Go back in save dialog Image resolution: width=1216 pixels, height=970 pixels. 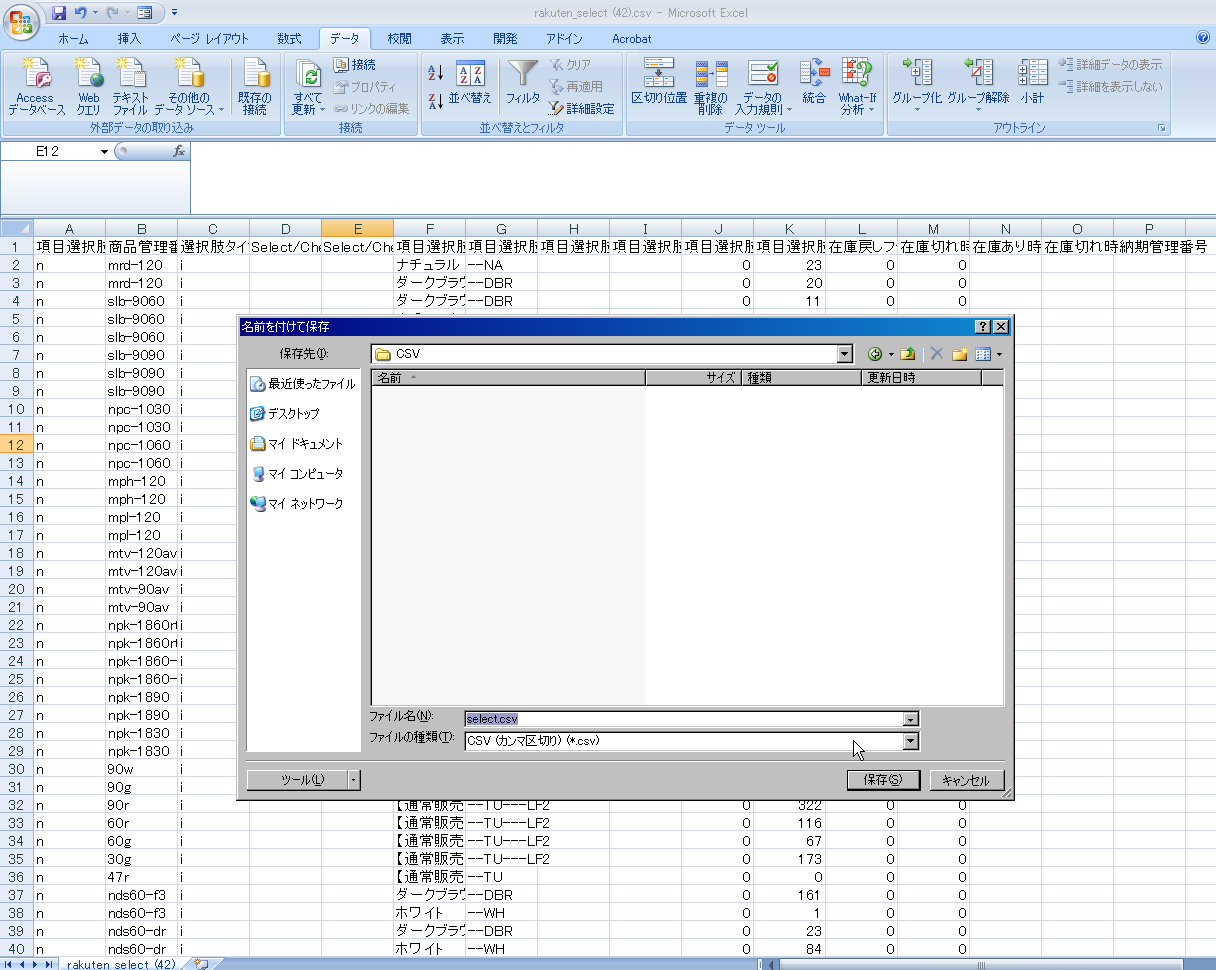[x=875, y=354]
